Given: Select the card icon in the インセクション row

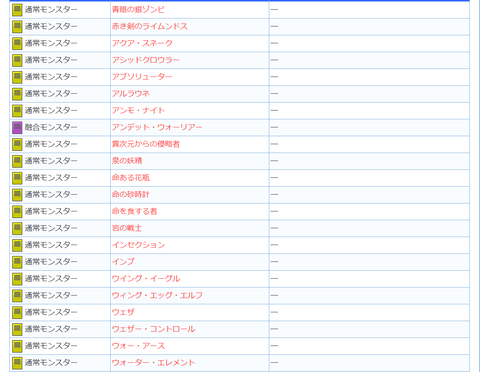Looking at the screenshot, I should pos(17,245).
